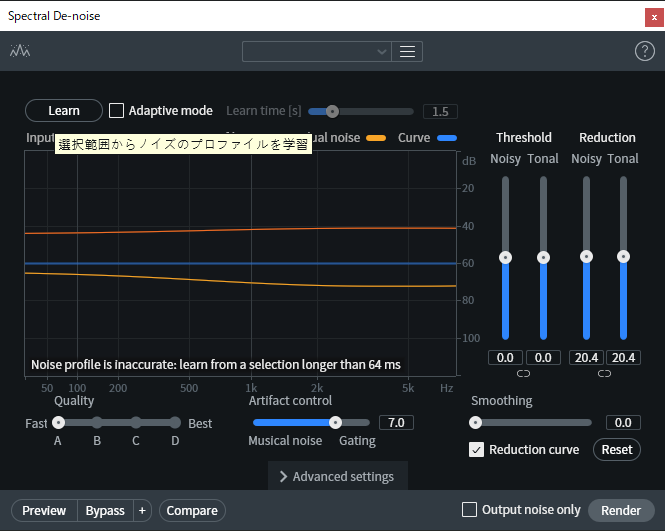Select Quality option B

[x=97, y=422]
